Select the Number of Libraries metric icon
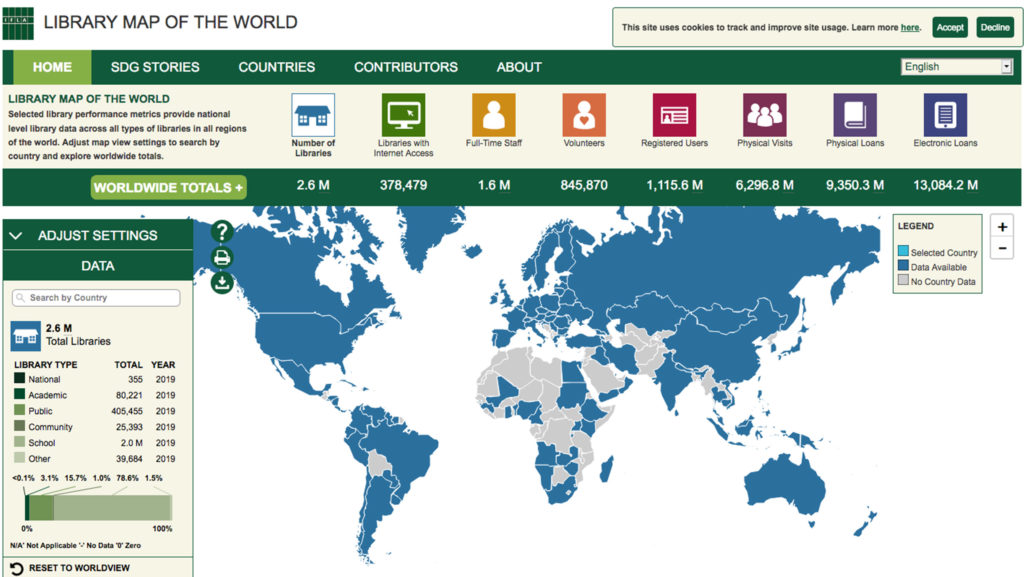Image resolution: width=1024 pixels, height=577 pixels. (313, 115)
